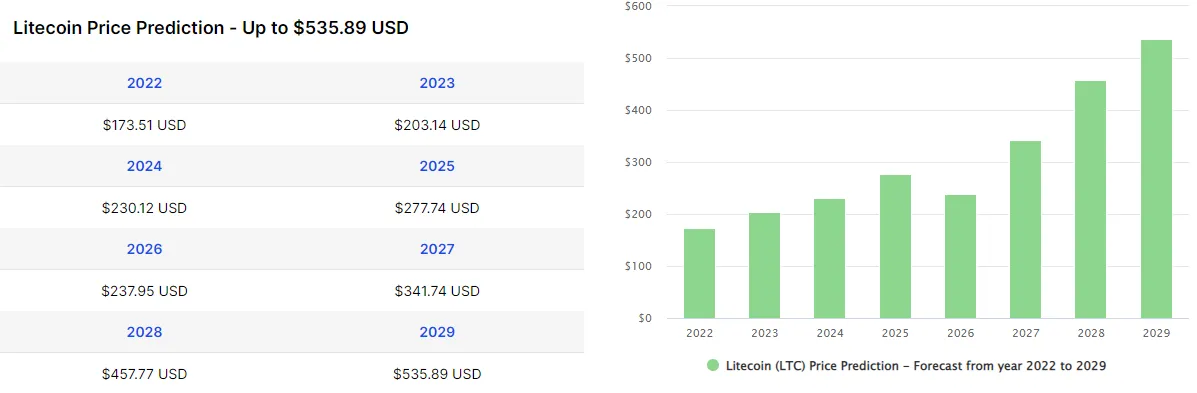Click the 2027 x-axis label
This screenshot has height=393, width=1197.
click(1025, 333)
